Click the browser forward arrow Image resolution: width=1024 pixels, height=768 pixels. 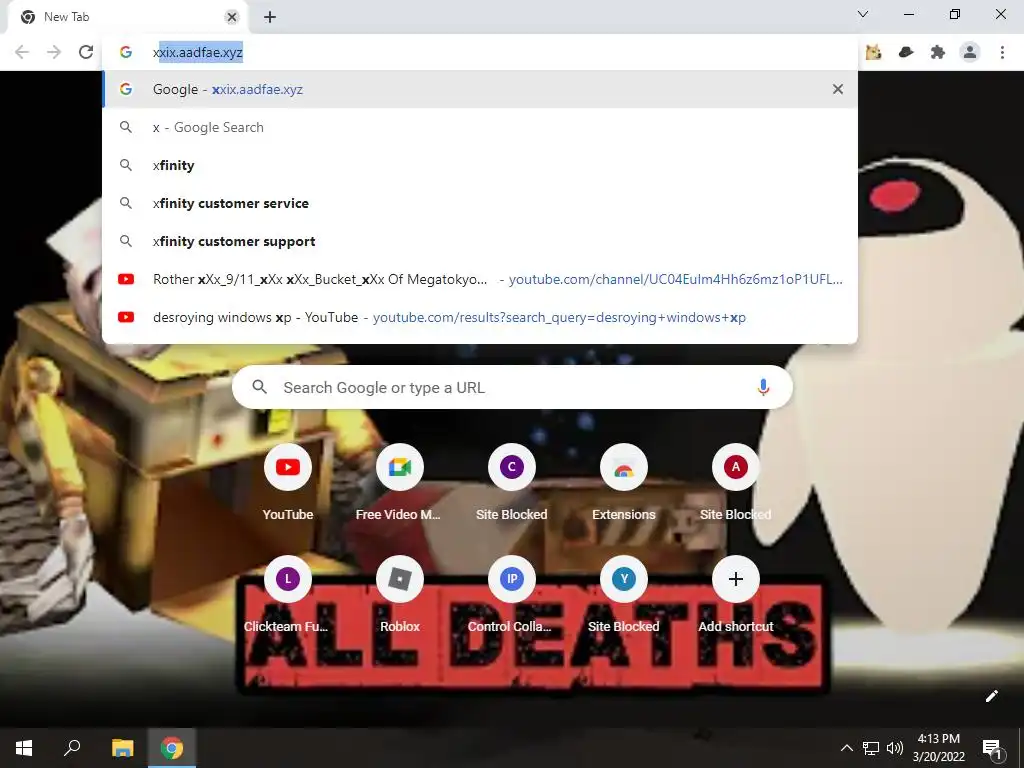[x=54, y=52]
